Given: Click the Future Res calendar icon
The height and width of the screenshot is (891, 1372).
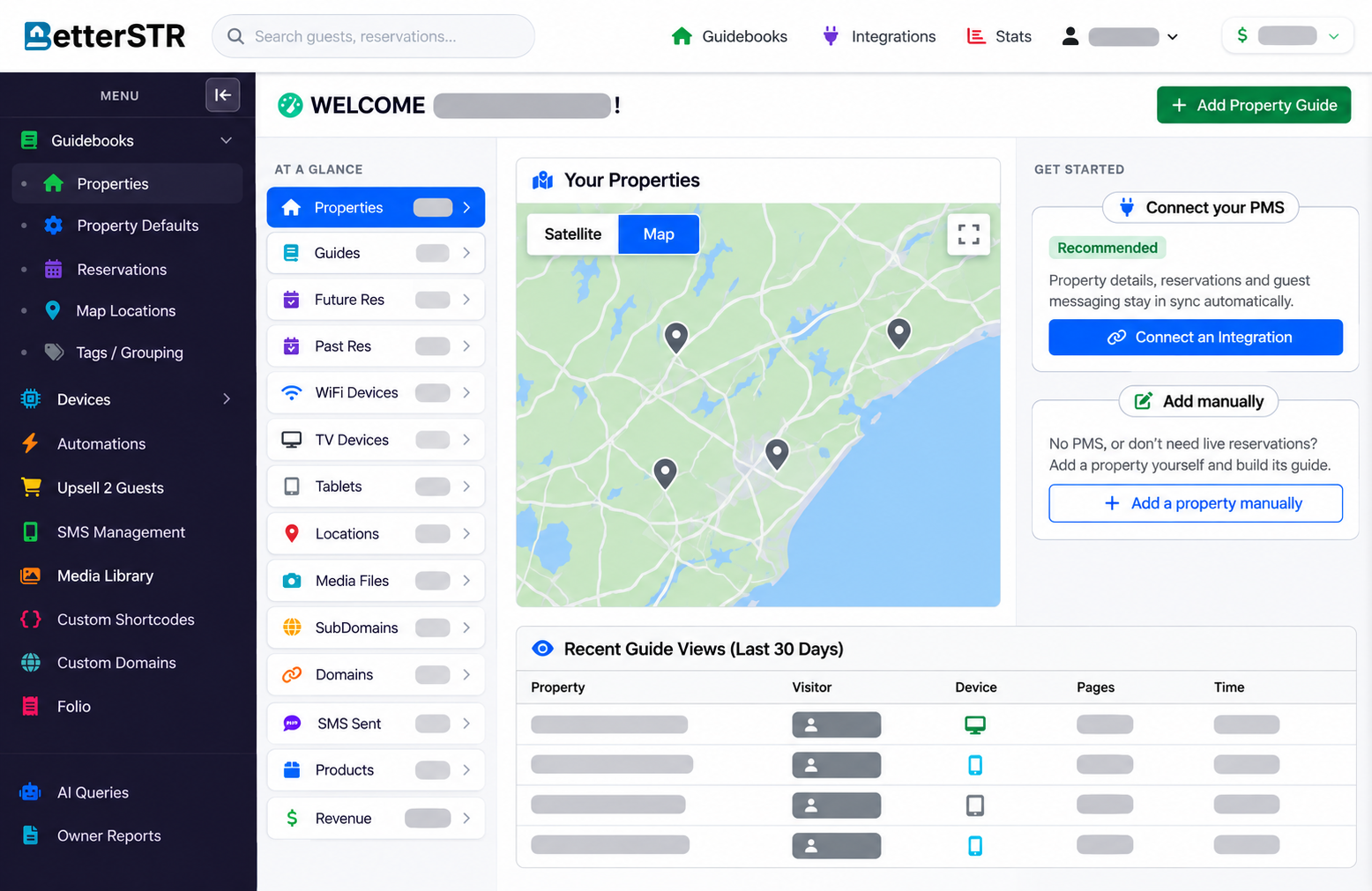Looking at the screenshot, I should [x=291, y=300].
